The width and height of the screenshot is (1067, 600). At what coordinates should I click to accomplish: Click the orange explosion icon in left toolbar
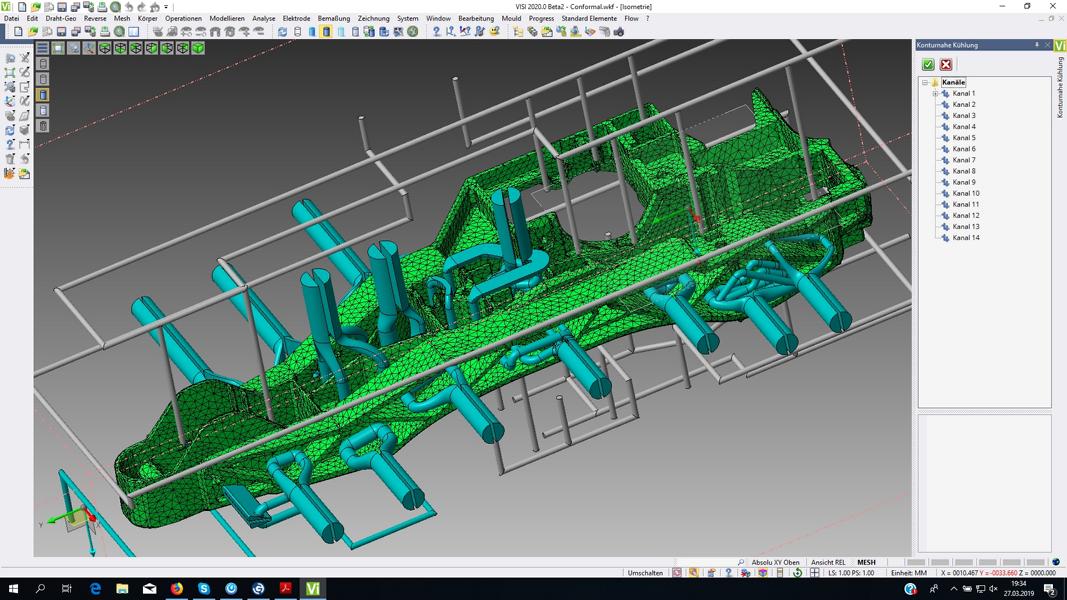[10, 173]
